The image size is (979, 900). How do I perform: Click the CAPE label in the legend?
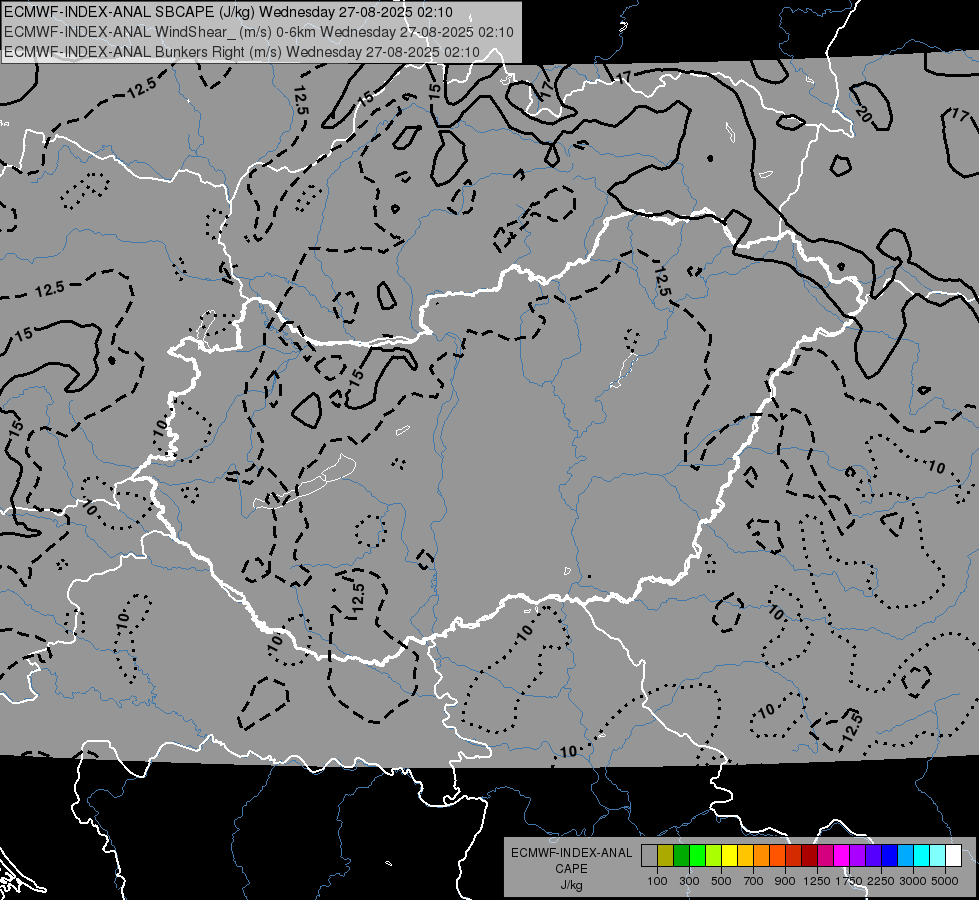tap(571, 869)
